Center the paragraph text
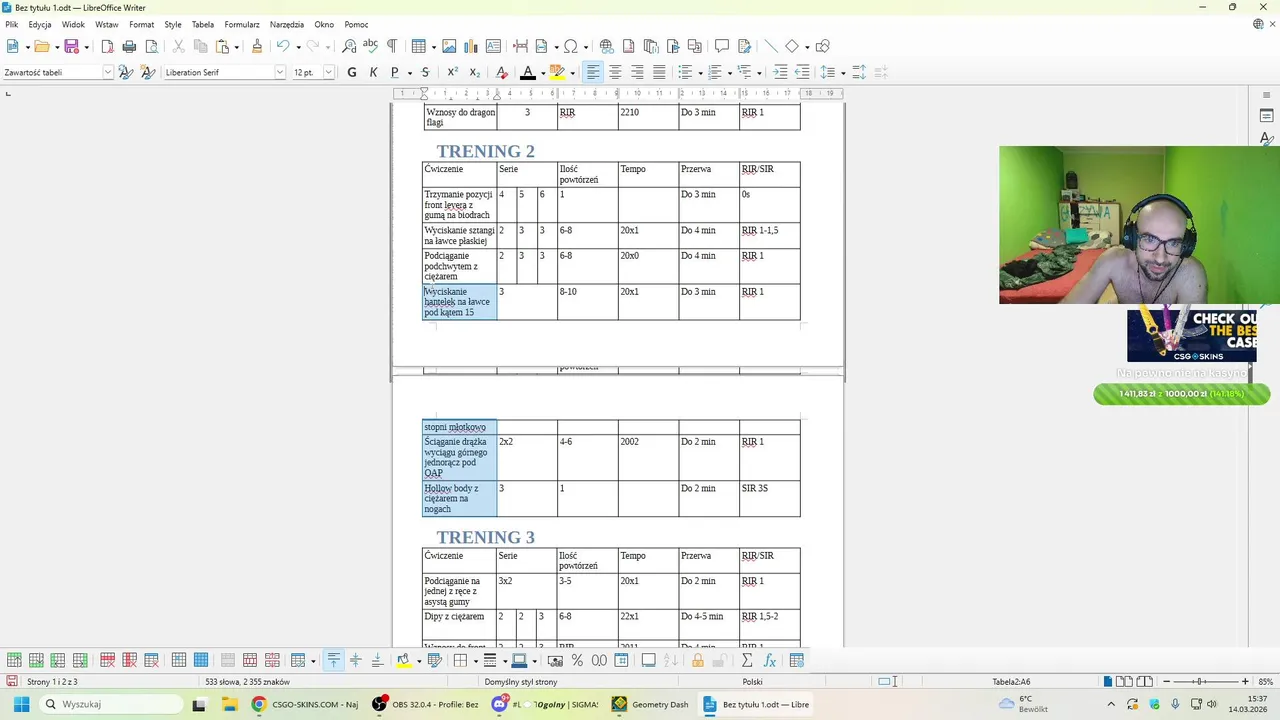 [x=615, y=72]
